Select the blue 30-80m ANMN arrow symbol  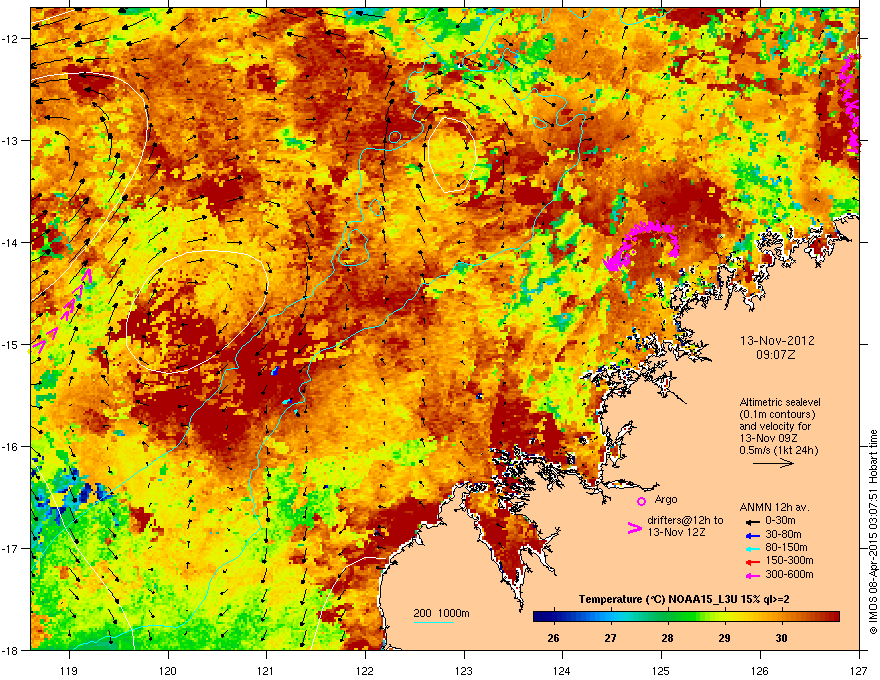753,535
